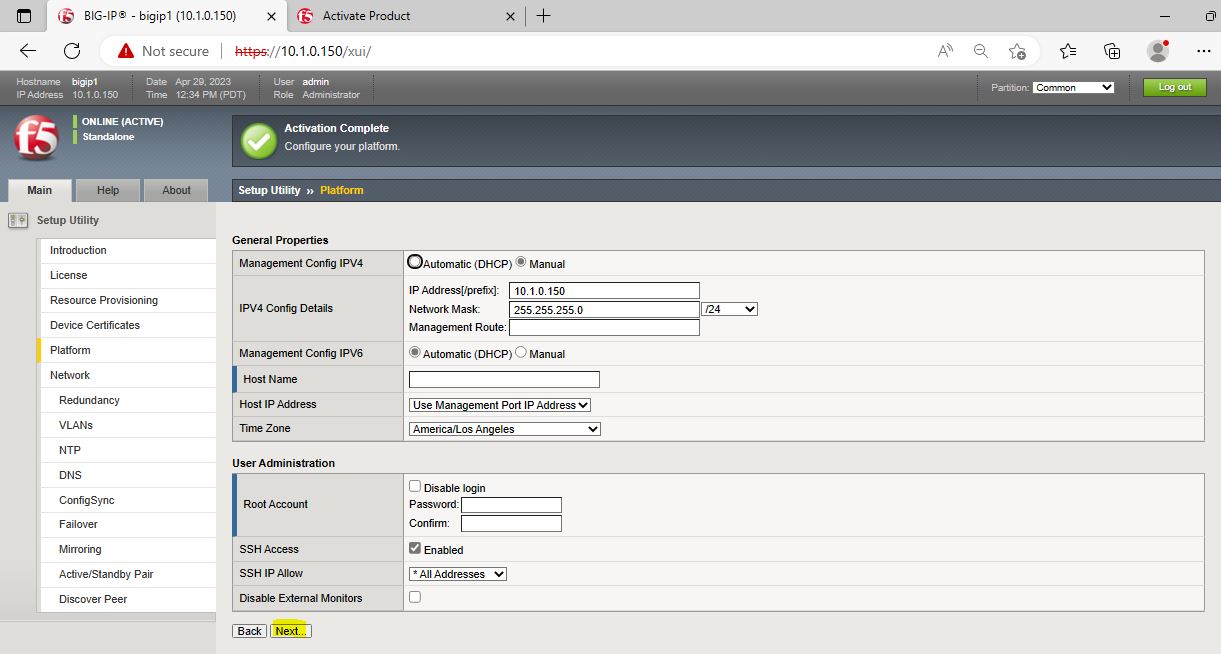
Task: Toggle the SSH Access Enabled checkbox
Action: point(415,549)
